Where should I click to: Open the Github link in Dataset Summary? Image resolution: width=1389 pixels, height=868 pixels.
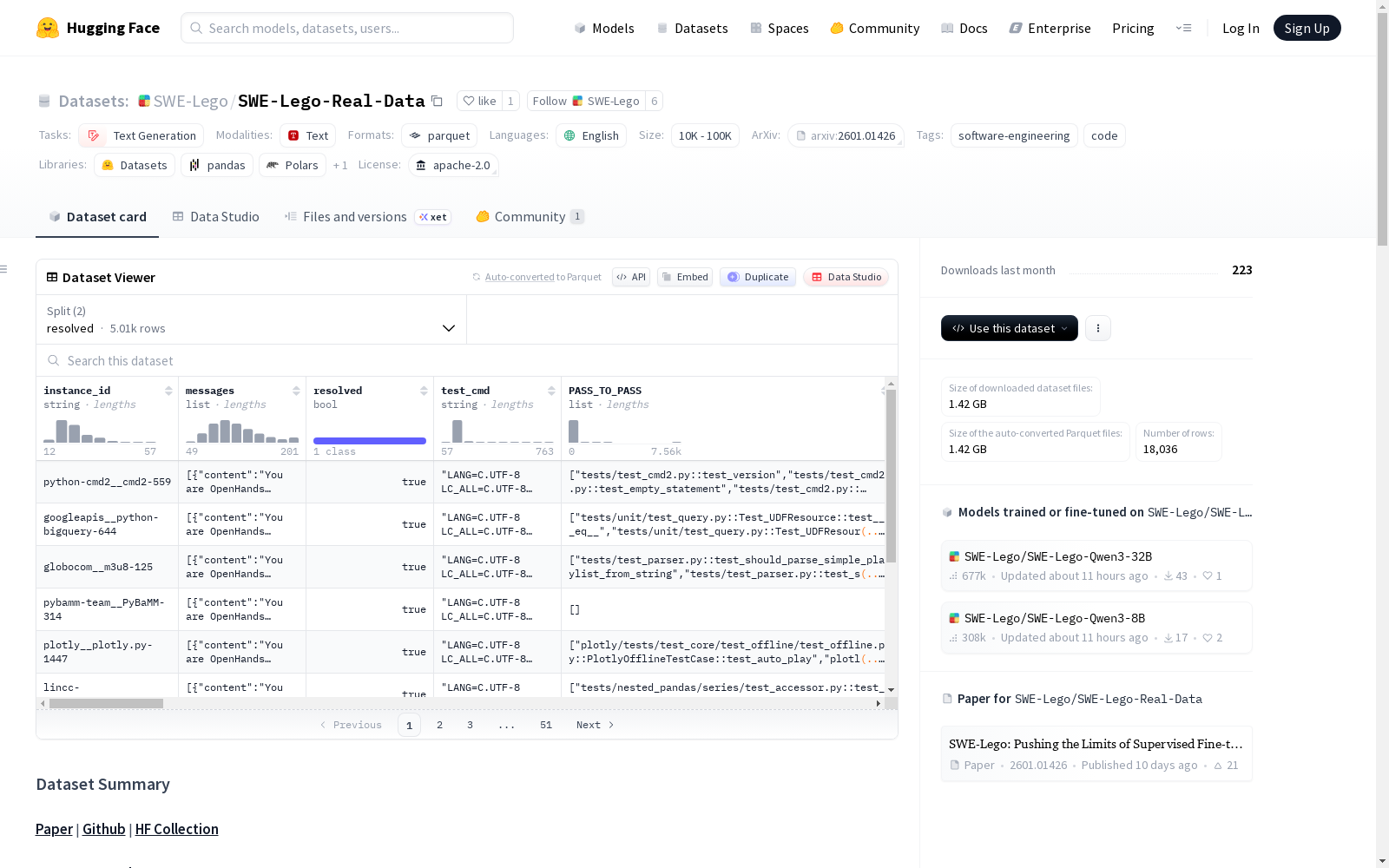coord(104,829)
